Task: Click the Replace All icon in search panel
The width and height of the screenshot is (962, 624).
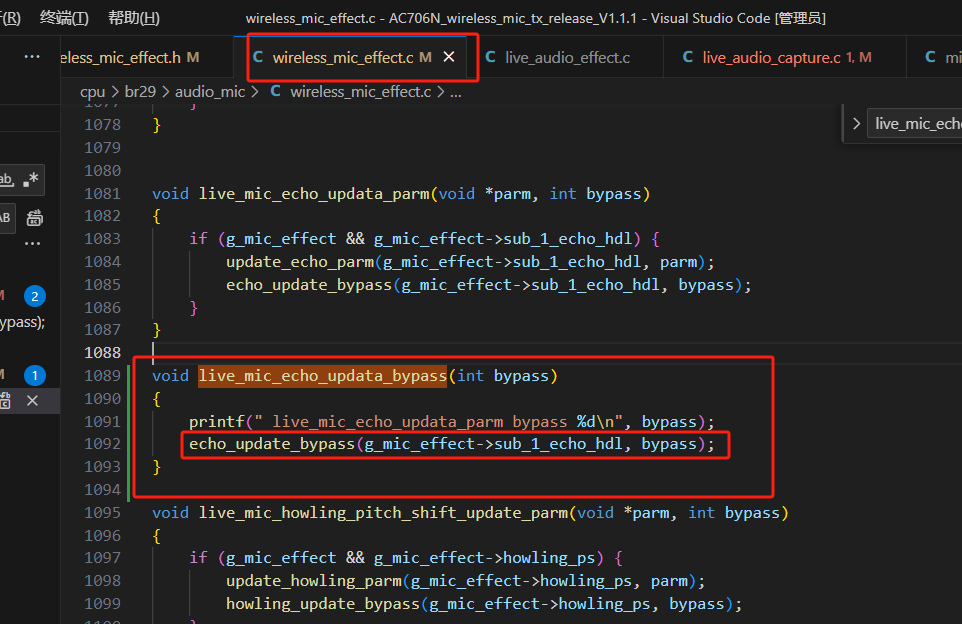Action: pos(34,218)
